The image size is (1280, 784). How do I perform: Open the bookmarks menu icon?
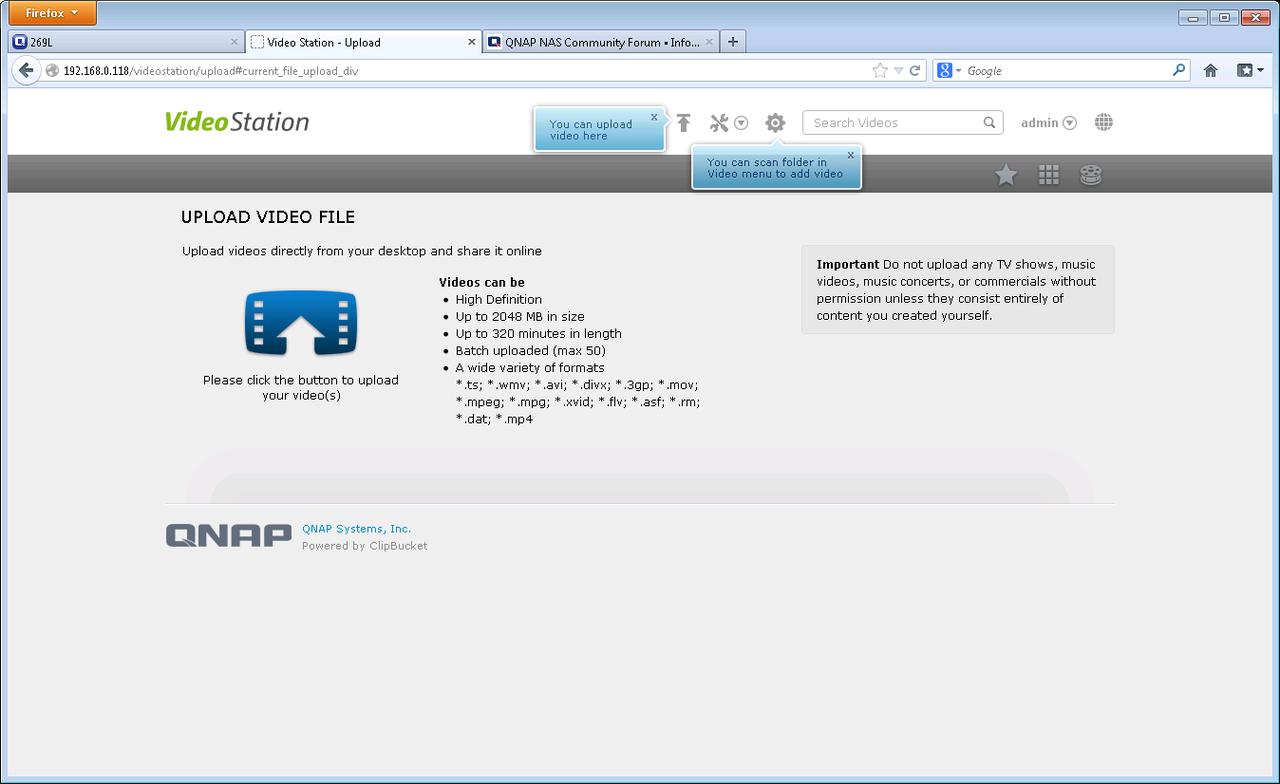[x=1250, y=71]
